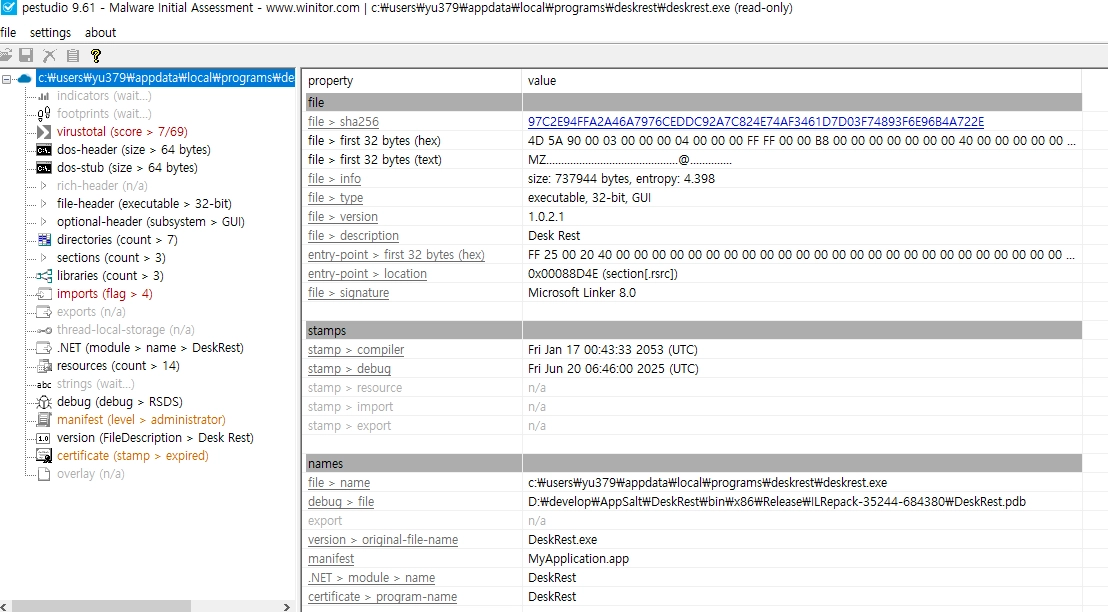Click the dos-header node icon
The width and height of the screenshot is (1108, 612).
[x=44, y=150]
